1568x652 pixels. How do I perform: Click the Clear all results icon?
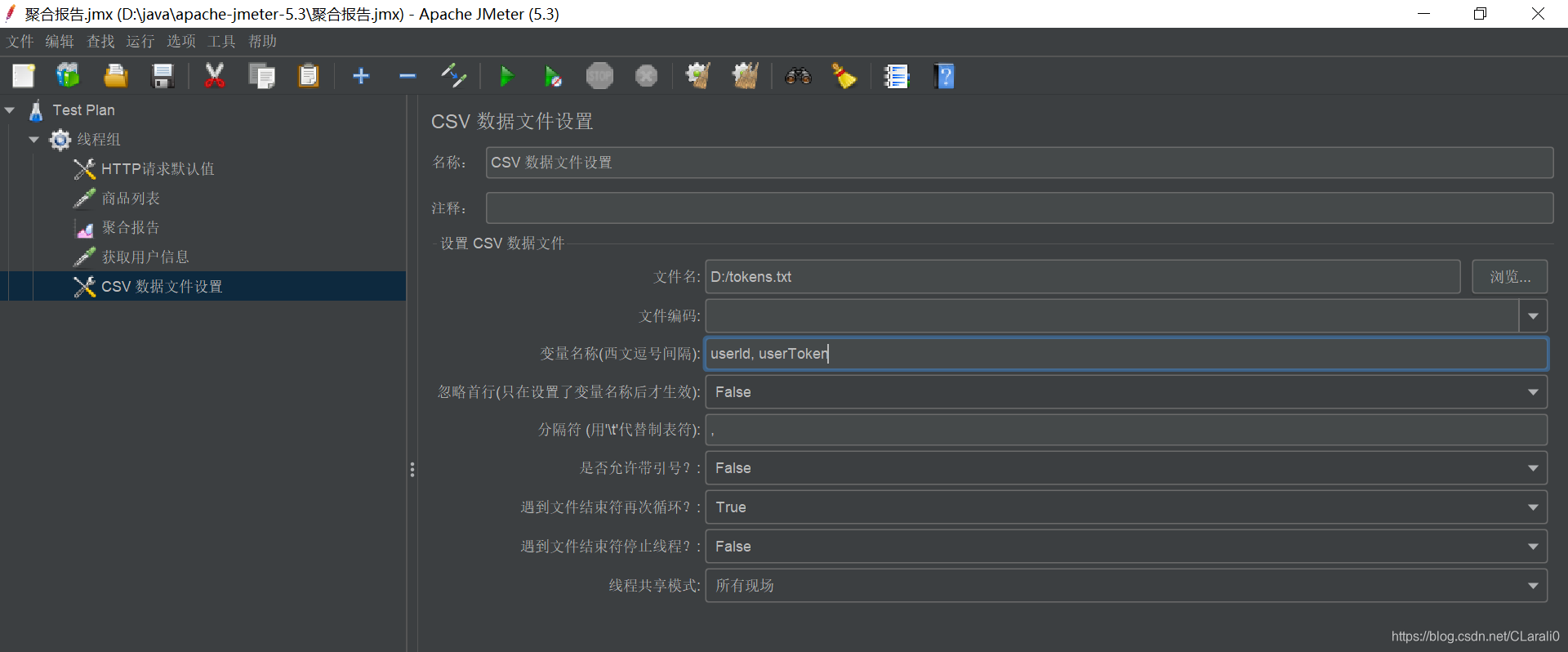pos(746,76)
